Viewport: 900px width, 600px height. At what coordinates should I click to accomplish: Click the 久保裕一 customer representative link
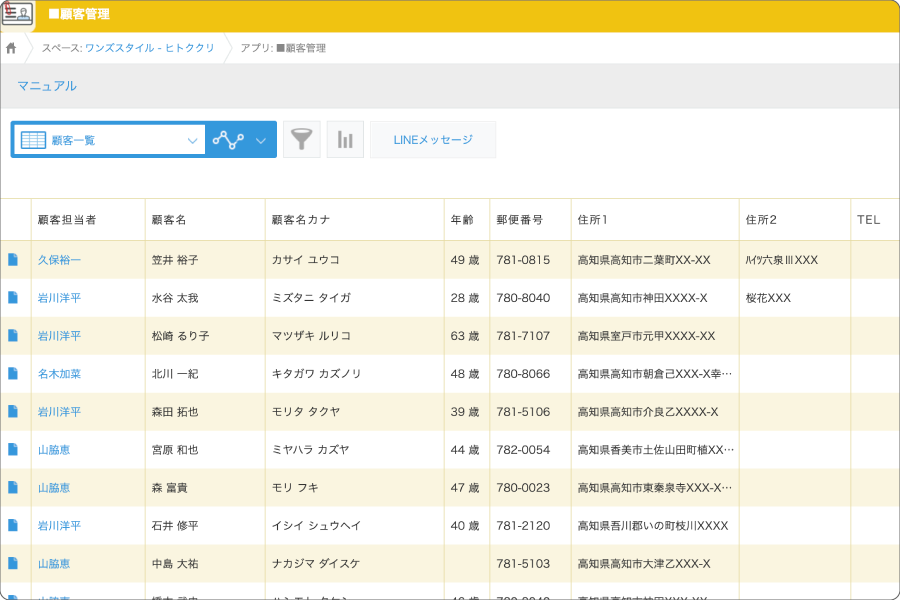(x=59, y=260)
